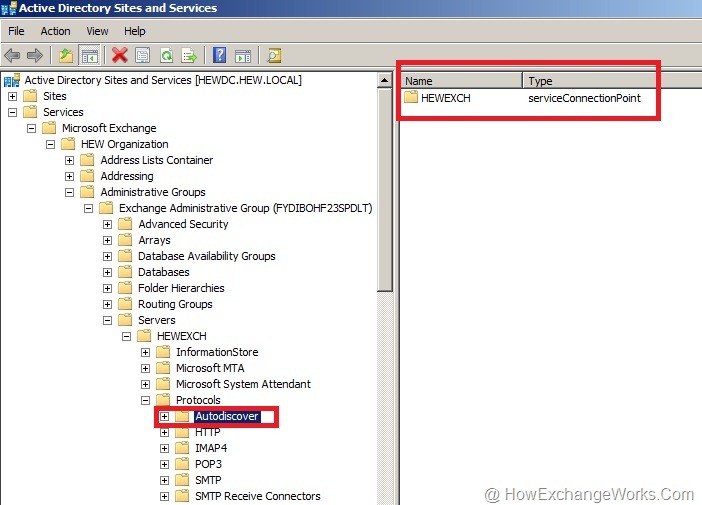Screen dimensions: 702x505
Task: Expand the Sites node
Action: pos(13,96)
